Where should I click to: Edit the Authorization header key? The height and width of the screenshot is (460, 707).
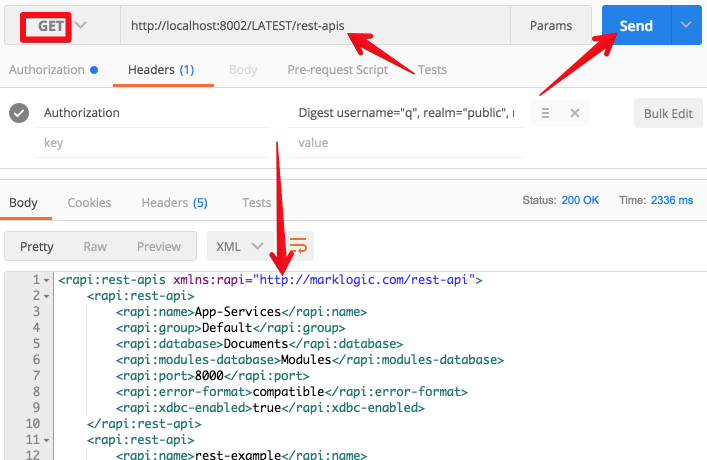[152, 113]
